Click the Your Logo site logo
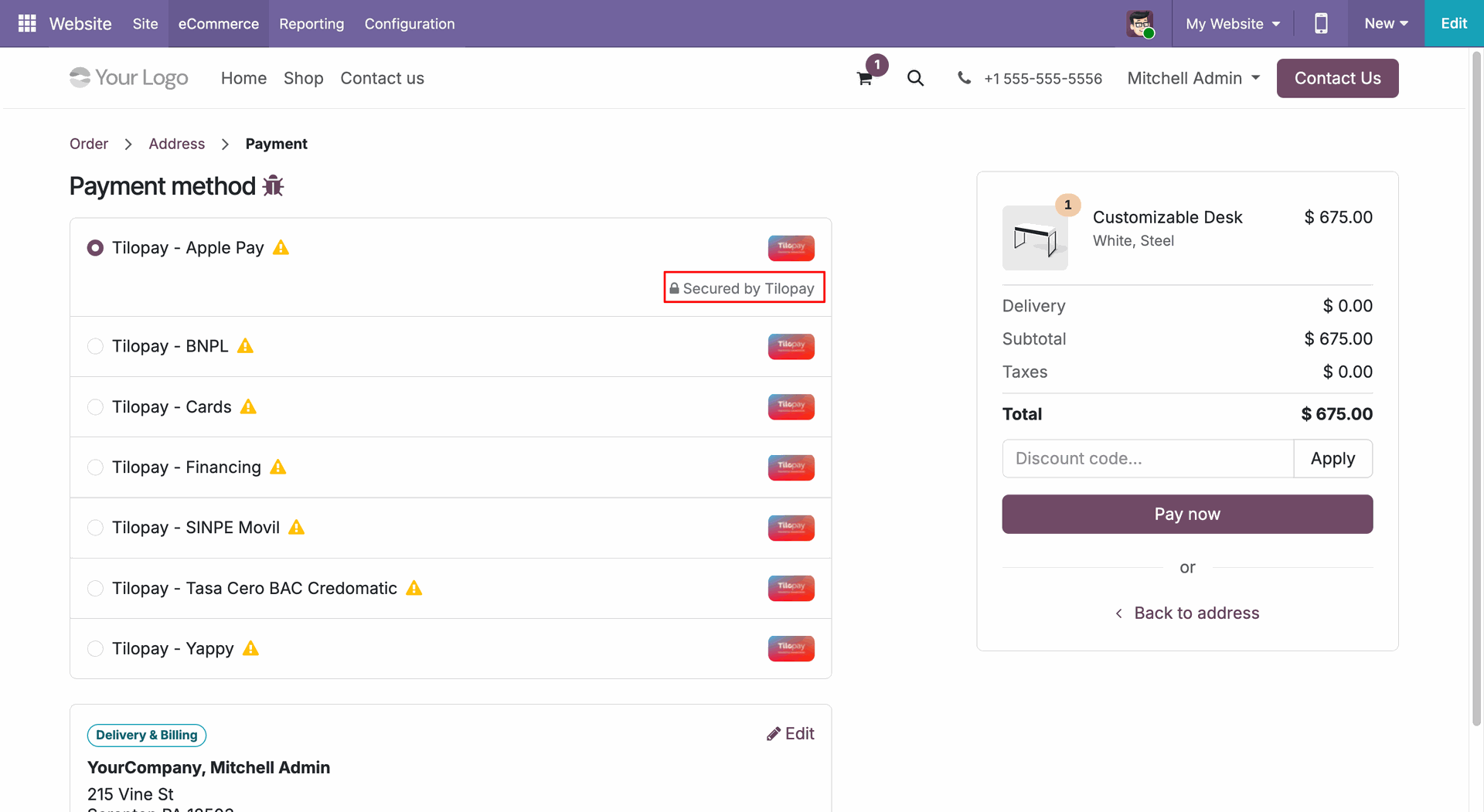This screenshot has height=812, width=1484. (x=128, y=78)
